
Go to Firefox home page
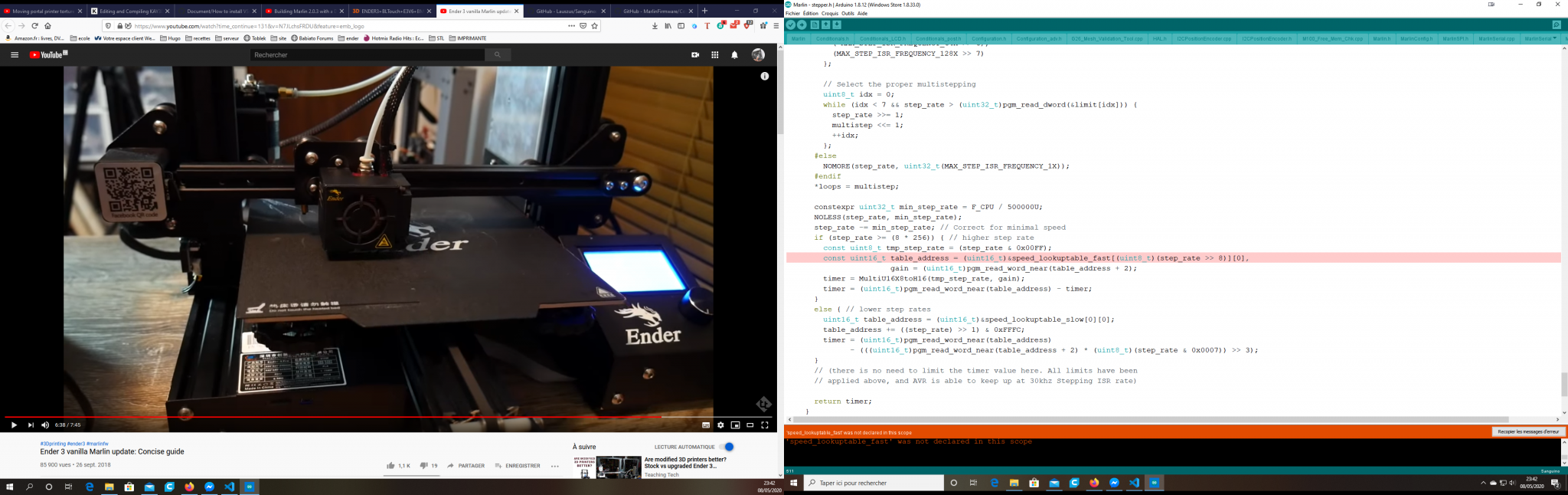click(x=47, y=26)
